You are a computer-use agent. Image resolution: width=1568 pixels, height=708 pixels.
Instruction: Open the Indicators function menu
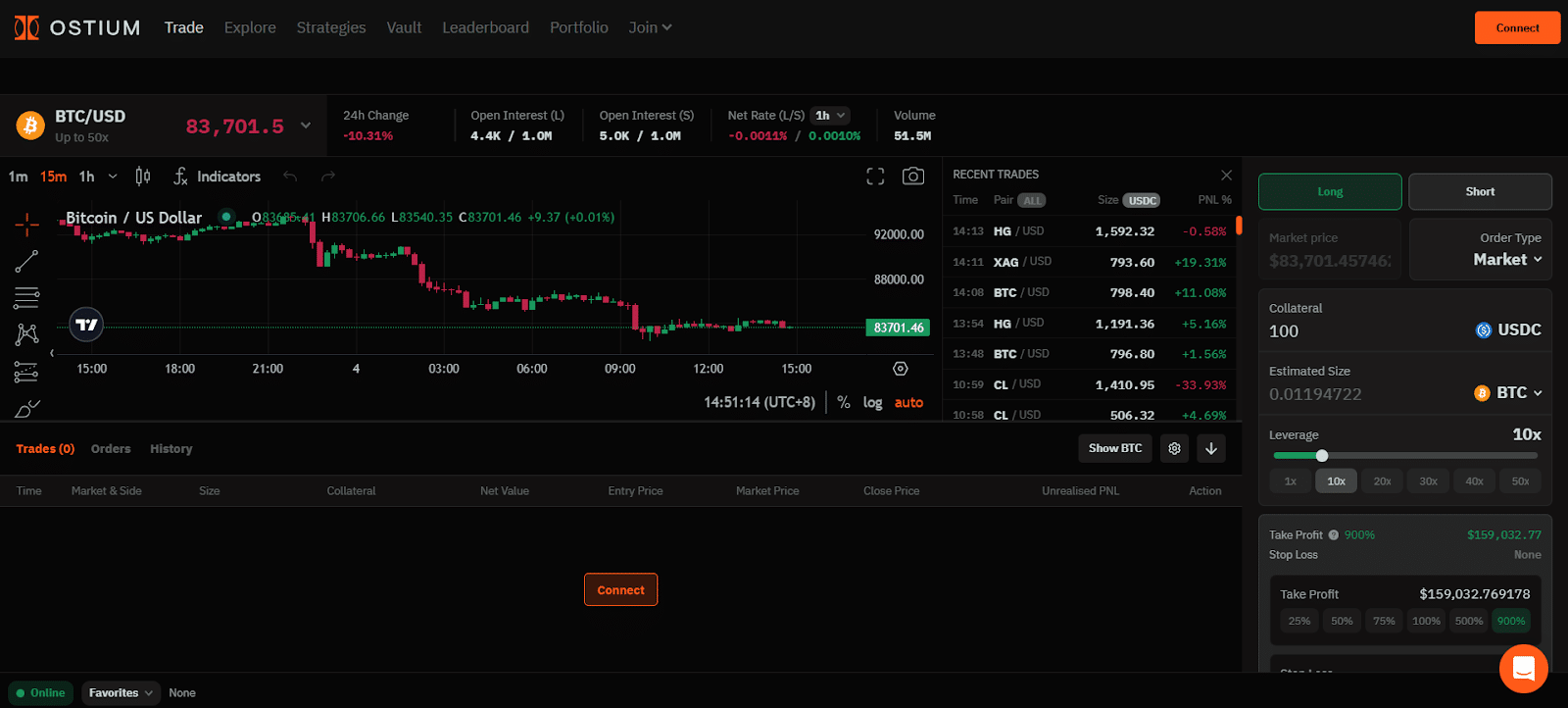tap(217, 177)
